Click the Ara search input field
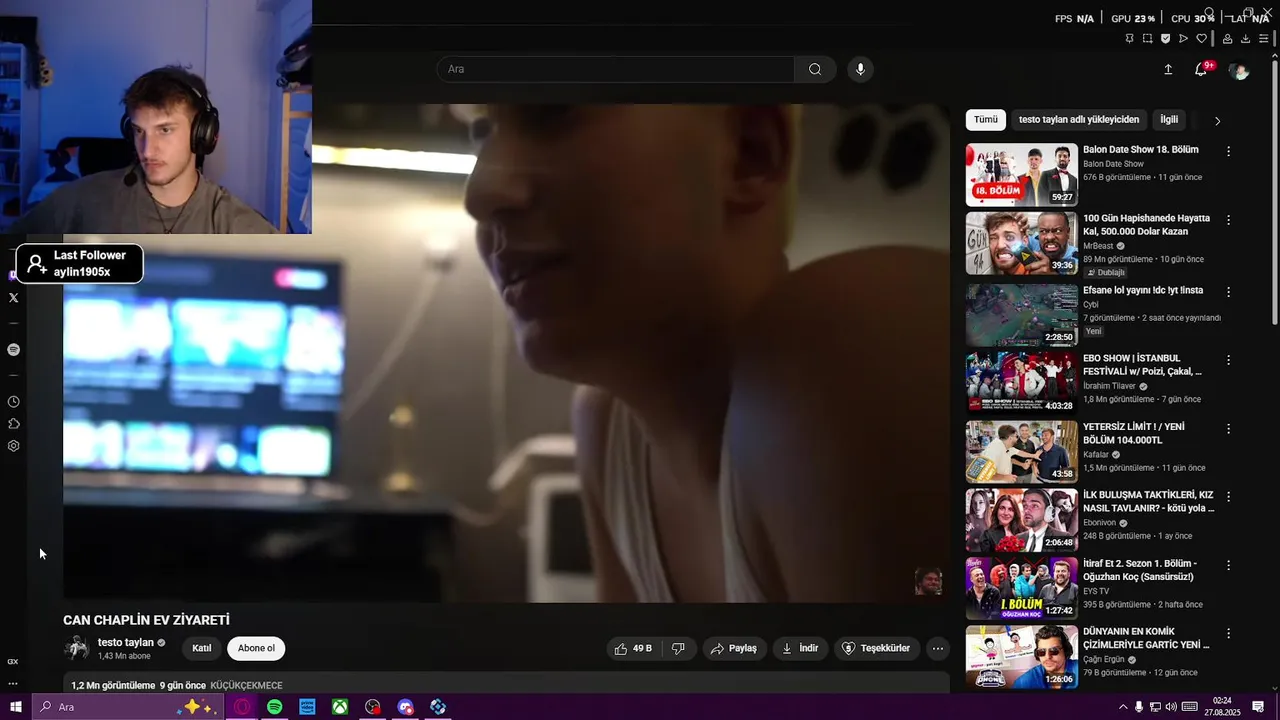1280x720 pixels. (616, 69)
